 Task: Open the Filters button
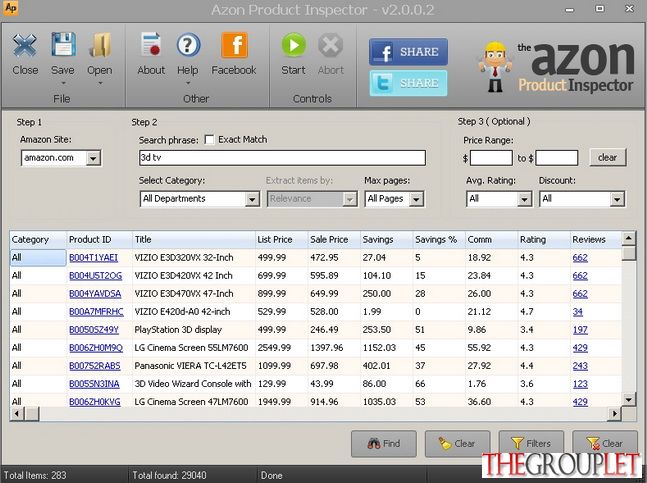point(531,444)
